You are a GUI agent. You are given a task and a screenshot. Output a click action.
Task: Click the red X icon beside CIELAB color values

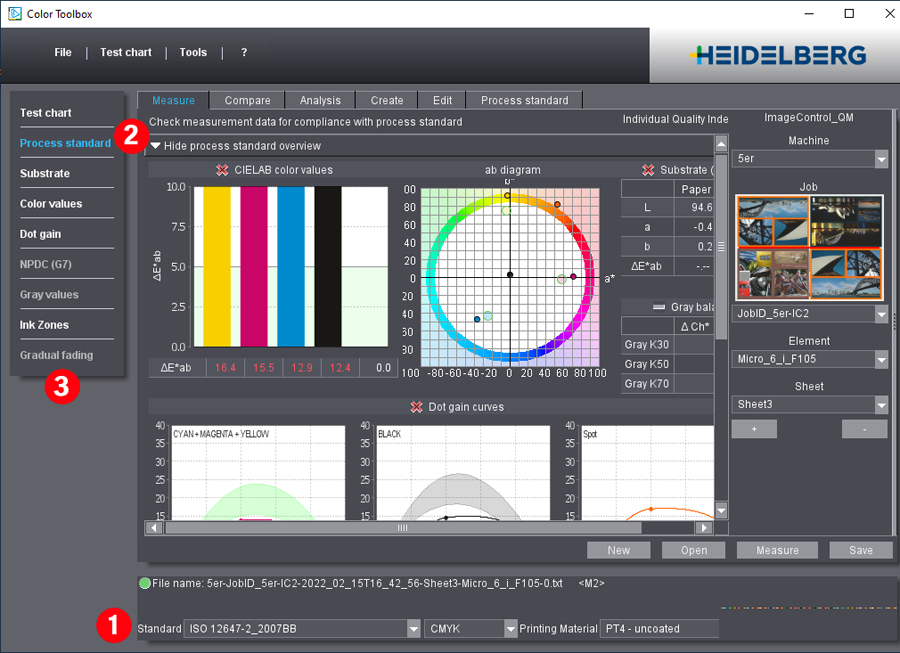222,170
